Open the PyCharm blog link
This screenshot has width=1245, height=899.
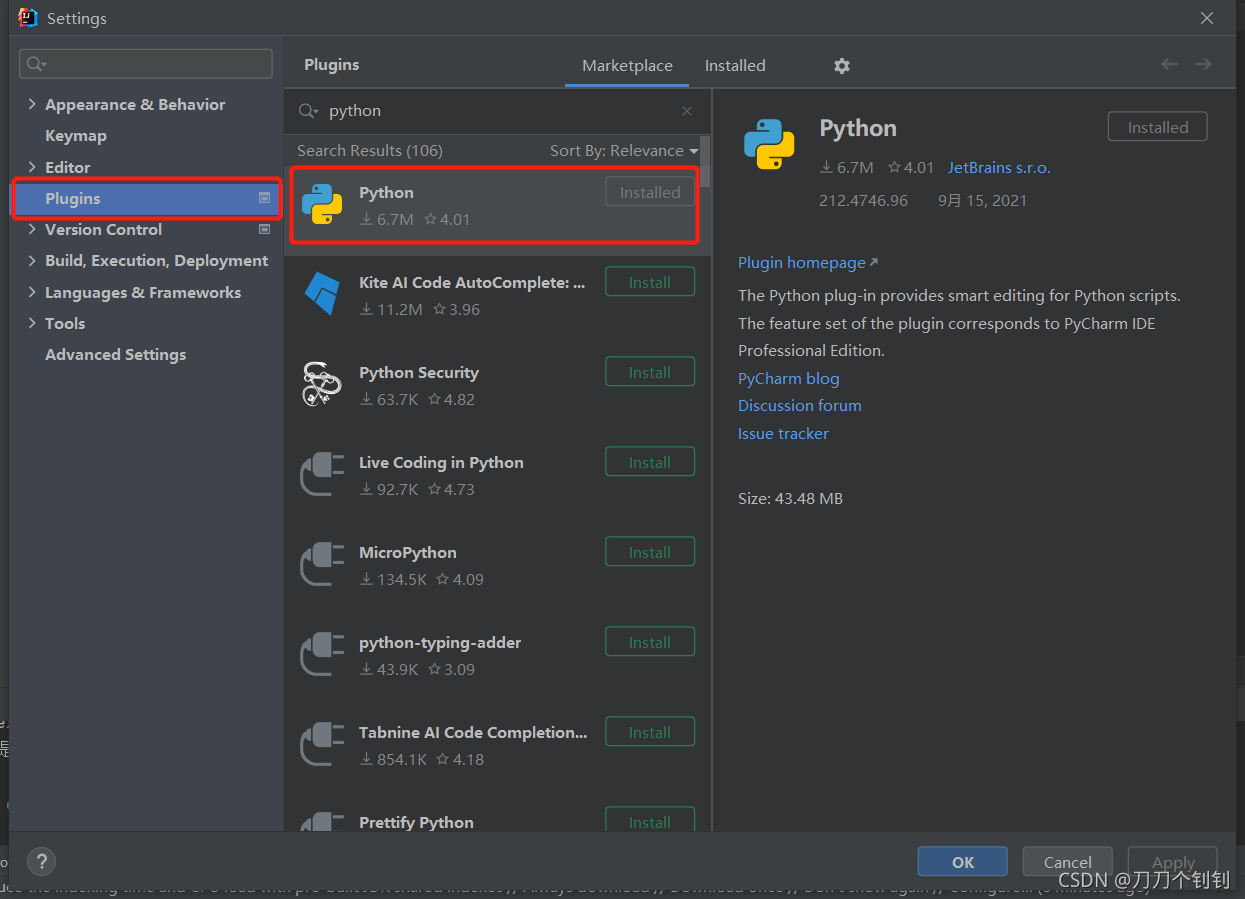[x=789, y=378]
